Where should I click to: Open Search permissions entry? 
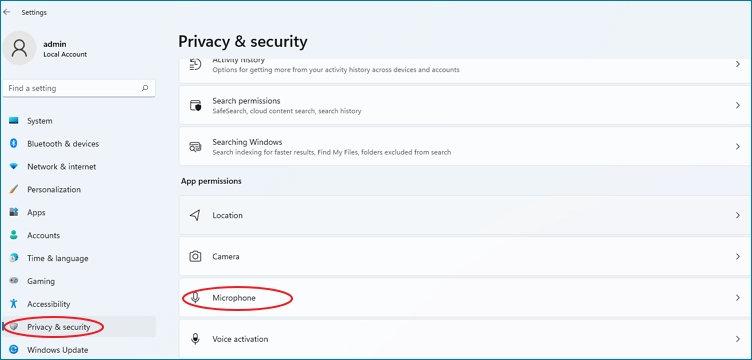464,105
